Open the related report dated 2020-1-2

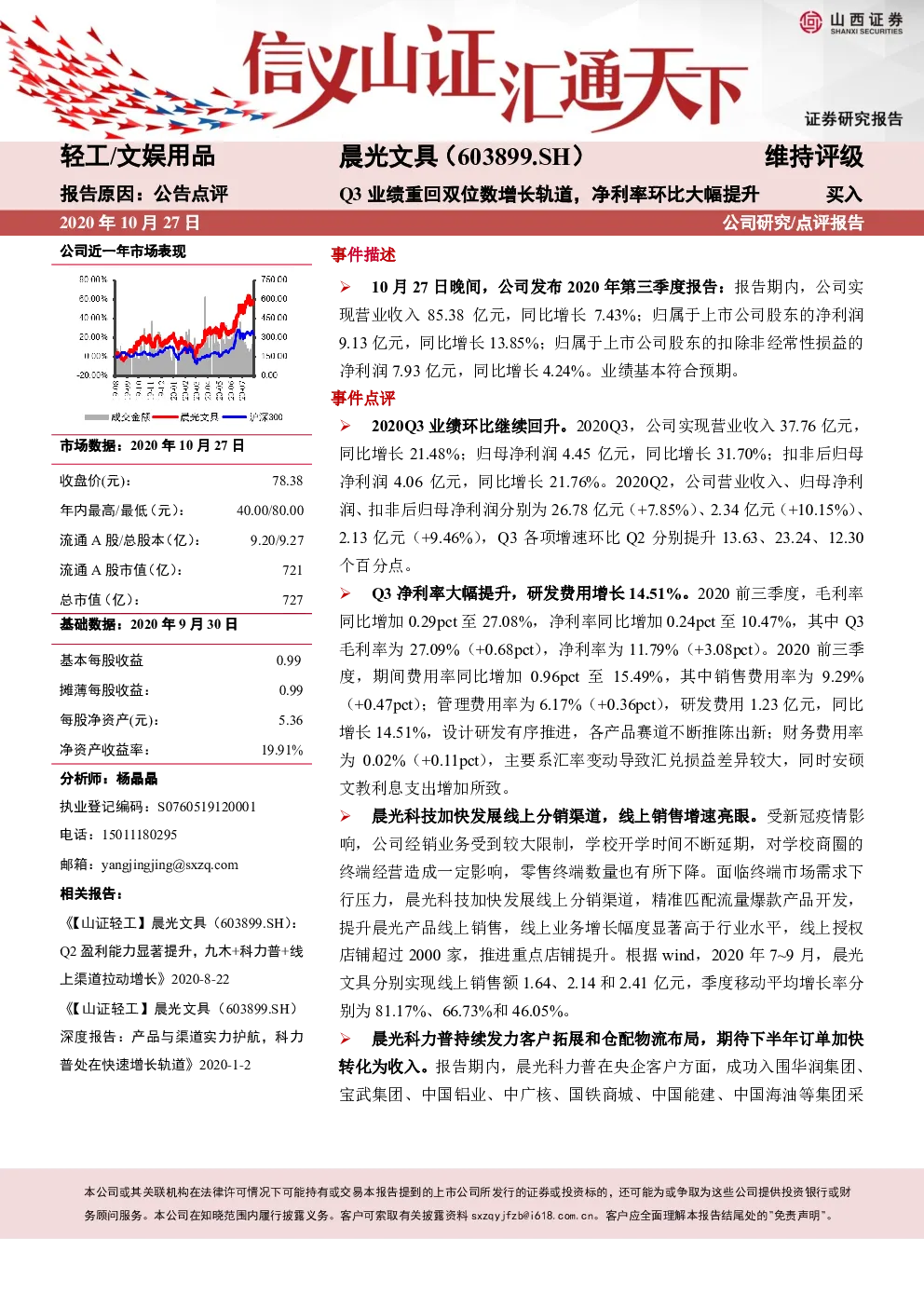182,1037
